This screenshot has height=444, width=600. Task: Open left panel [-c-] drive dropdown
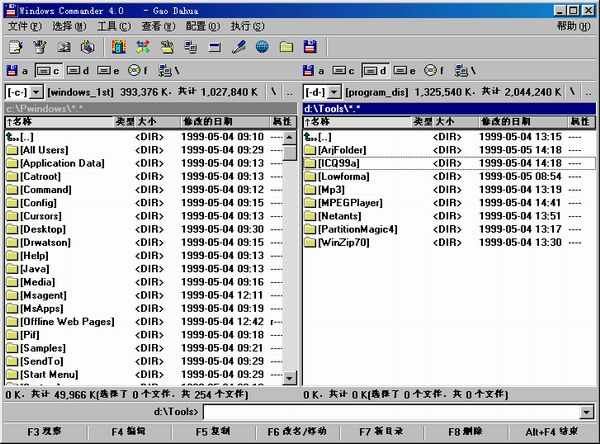click(x=36, y=92)
